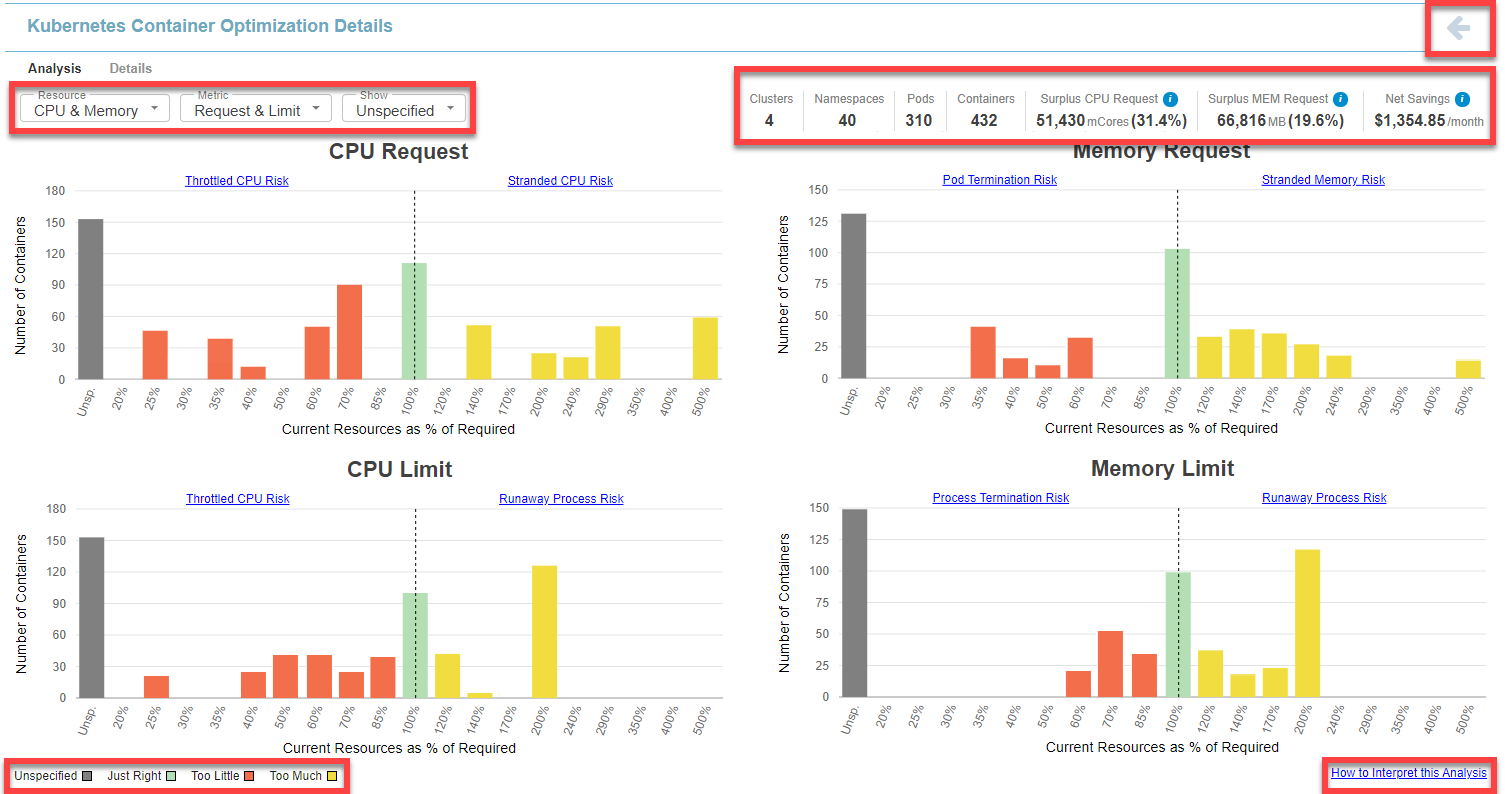Open Process Termination Risk link in Memory Limit
Viewport: 1505px width, 794px height.
pos(1000,498)
